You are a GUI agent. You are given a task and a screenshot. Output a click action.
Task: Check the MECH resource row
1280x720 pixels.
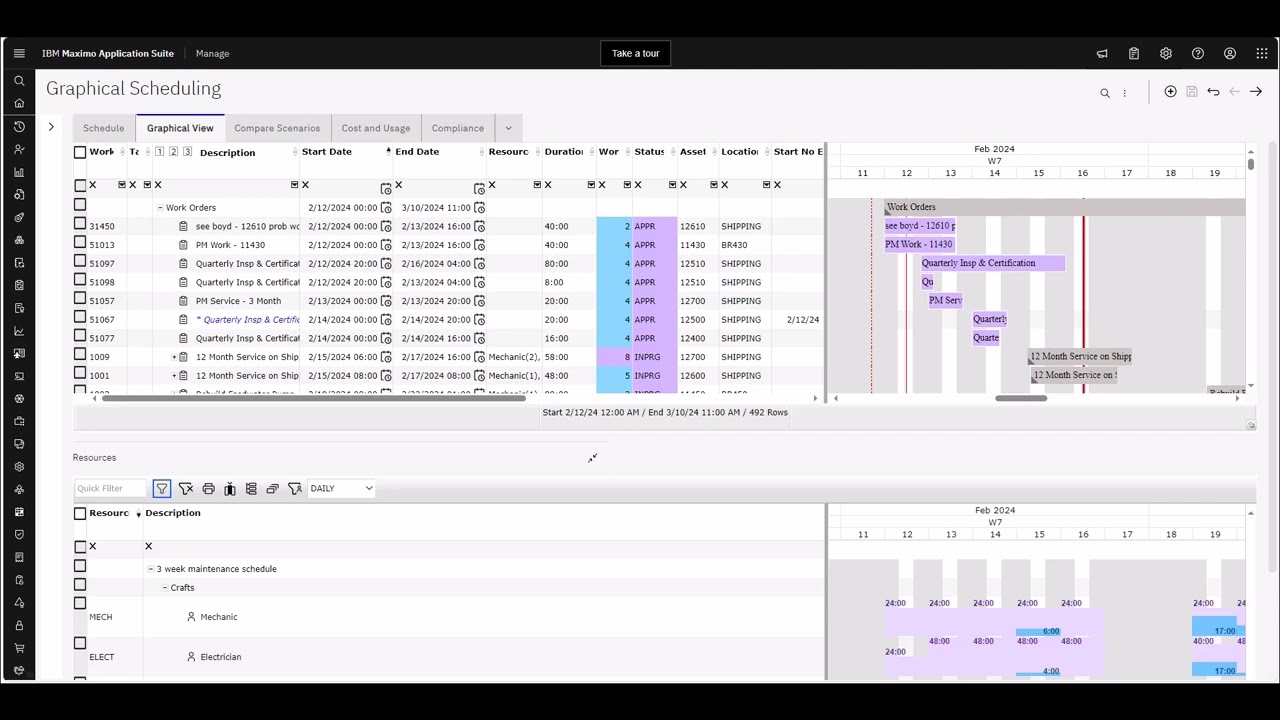(x=80, y=603)
